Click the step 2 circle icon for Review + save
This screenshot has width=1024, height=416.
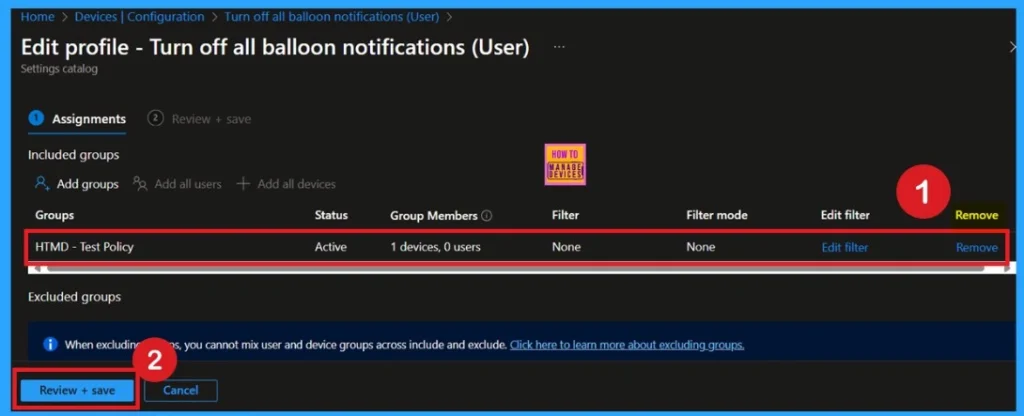[x=155, y=118]
